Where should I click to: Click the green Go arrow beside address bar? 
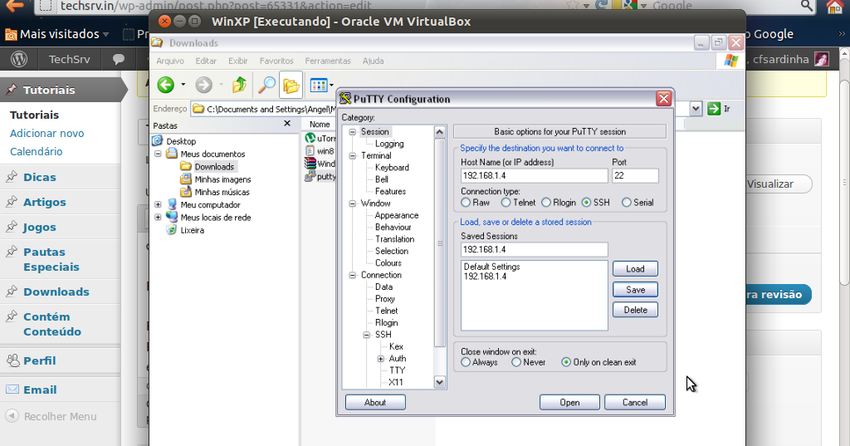(x=714, y=109)
